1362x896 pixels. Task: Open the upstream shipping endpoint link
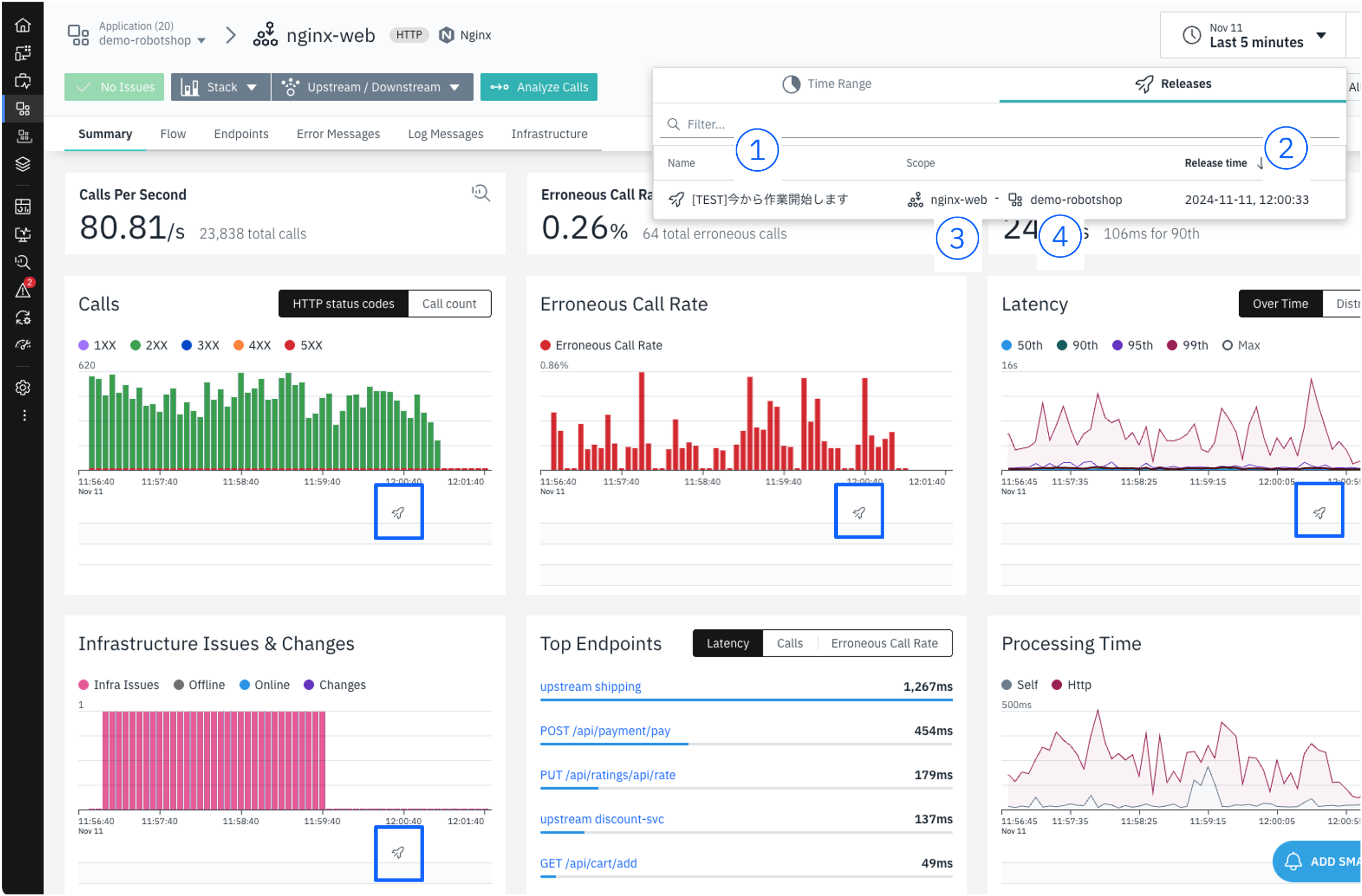pyautogui.click(x=590, y=687)
